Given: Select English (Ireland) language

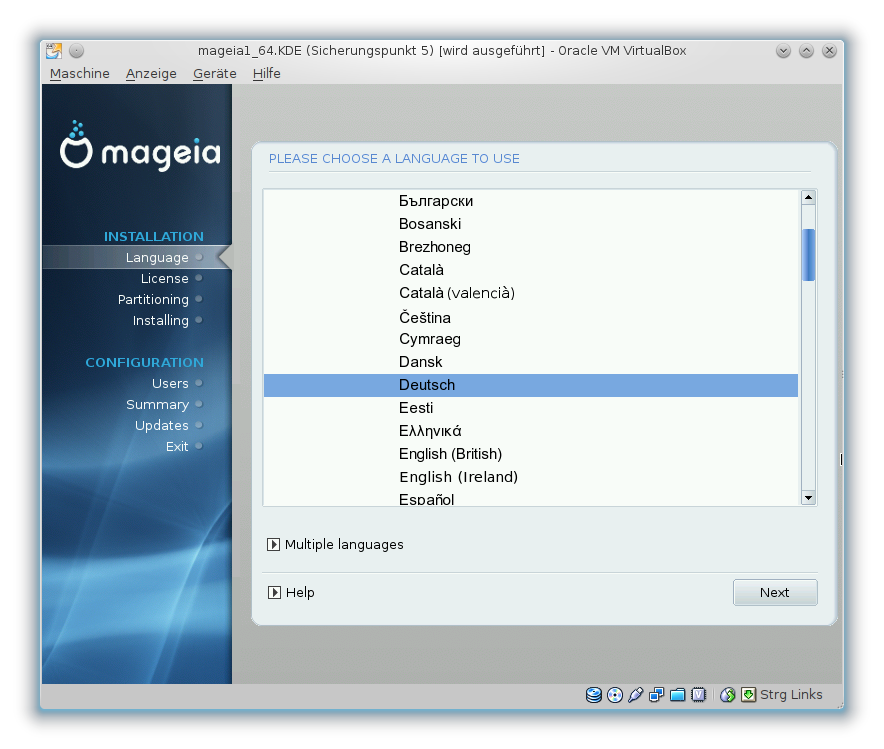Looking at the screenshot, I should tap(531, 477).
